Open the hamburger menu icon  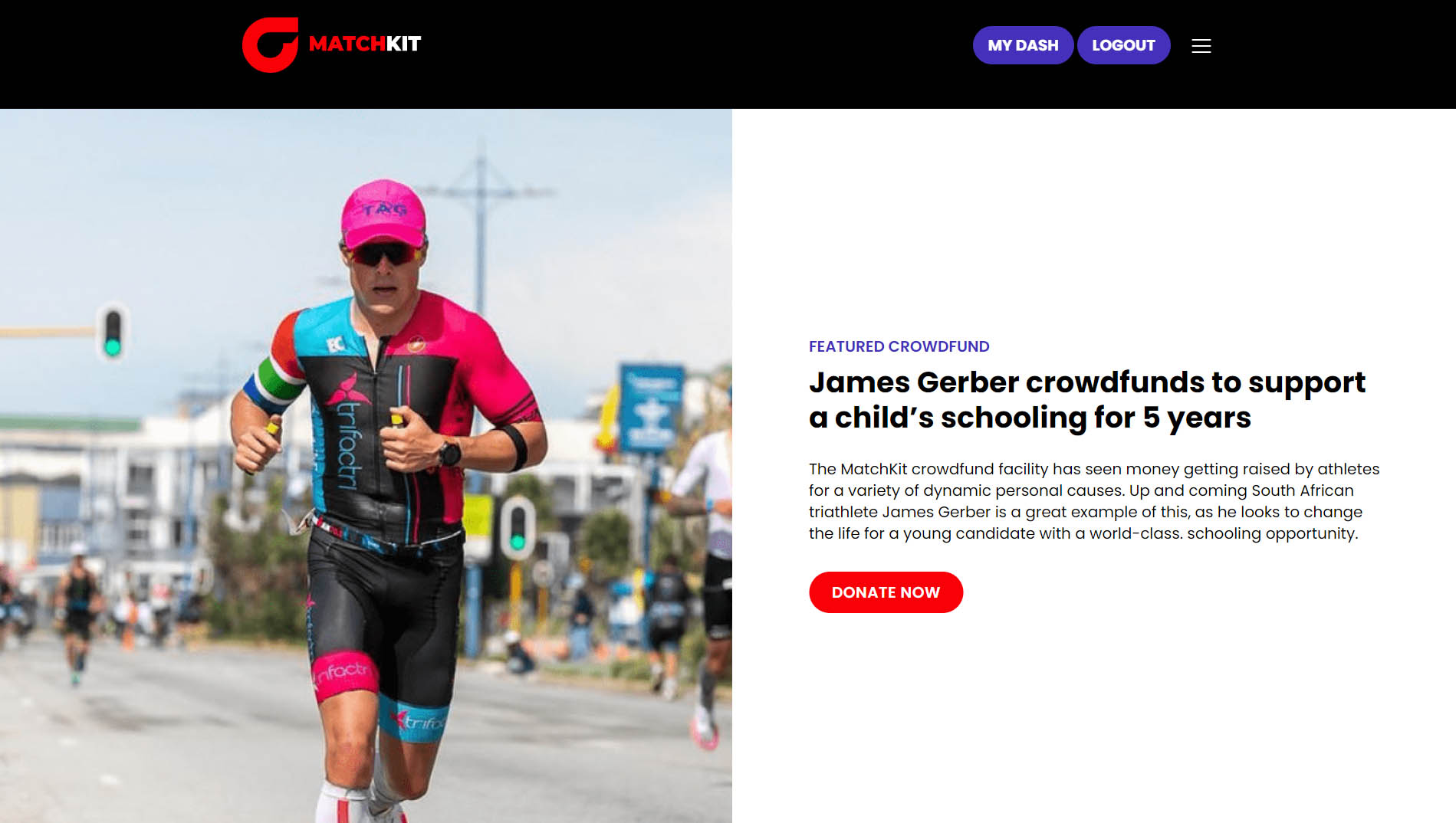point(1201,46)
